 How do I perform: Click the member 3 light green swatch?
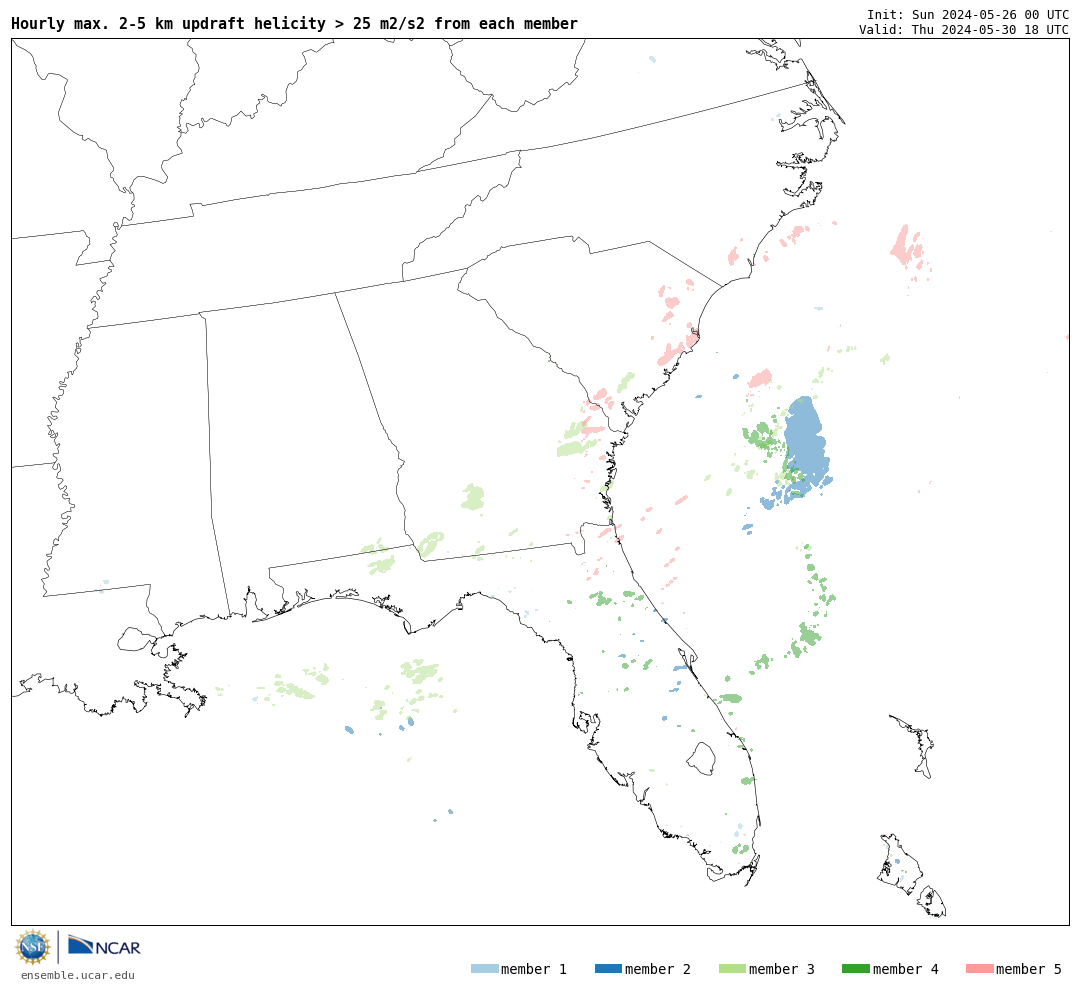pyautogui.click(x=732, y=969)
